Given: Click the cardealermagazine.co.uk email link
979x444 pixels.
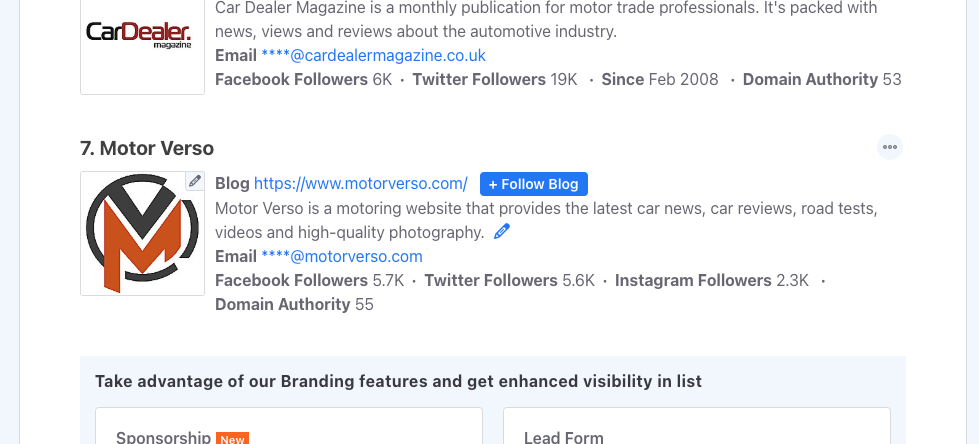Looking at the screenshot, I should (373, 56).
